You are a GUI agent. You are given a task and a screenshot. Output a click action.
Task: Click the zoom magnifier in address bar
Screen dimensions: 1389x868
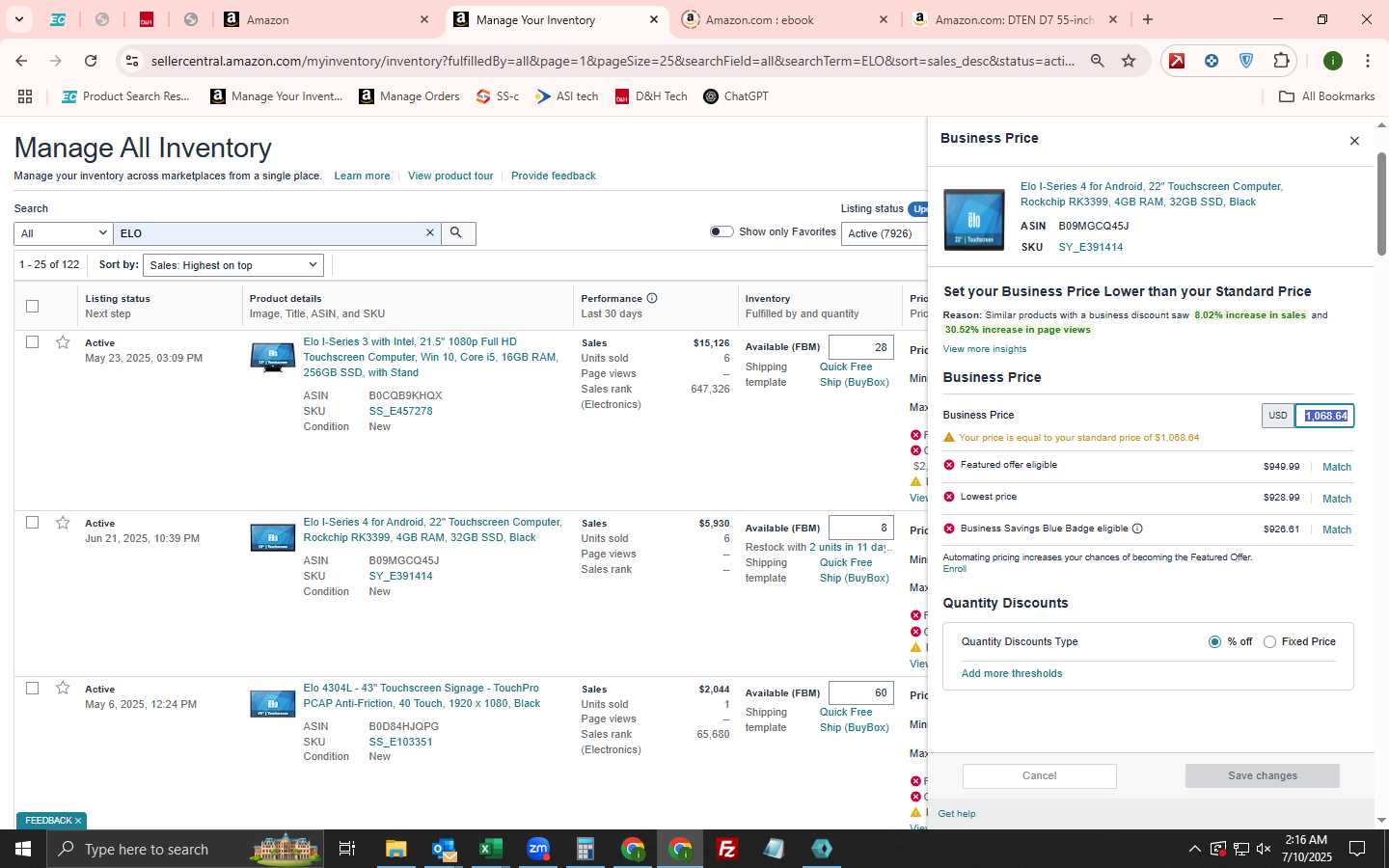click(1098, 61)
